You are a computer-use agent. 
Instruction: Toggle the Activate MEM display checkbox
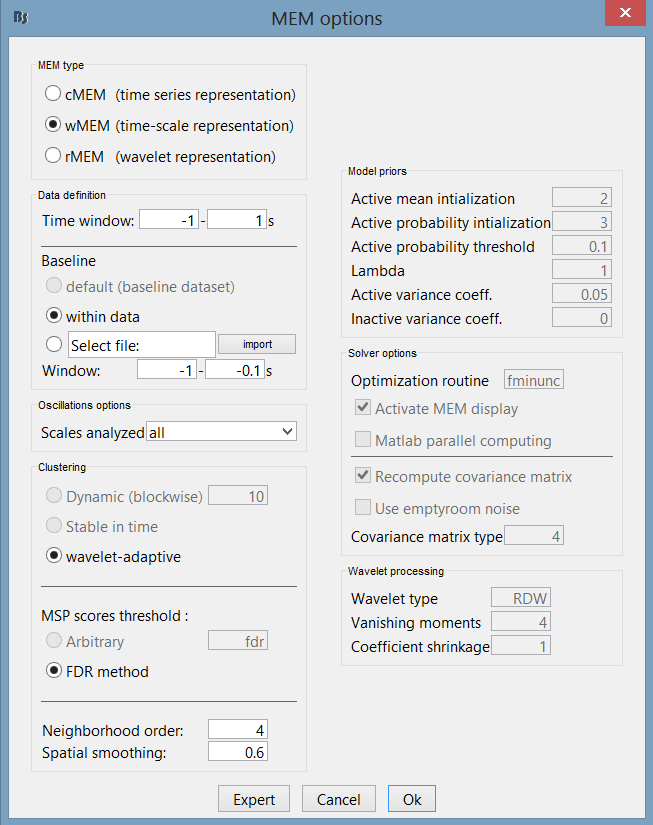click(361, 409)
